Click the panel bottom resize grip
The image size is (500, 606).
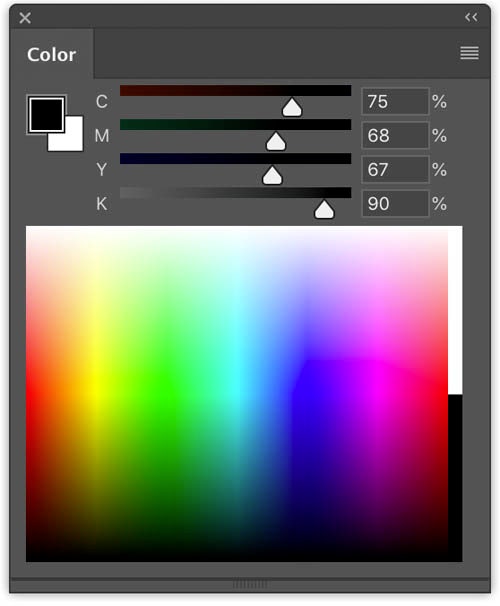click(250, 584)
